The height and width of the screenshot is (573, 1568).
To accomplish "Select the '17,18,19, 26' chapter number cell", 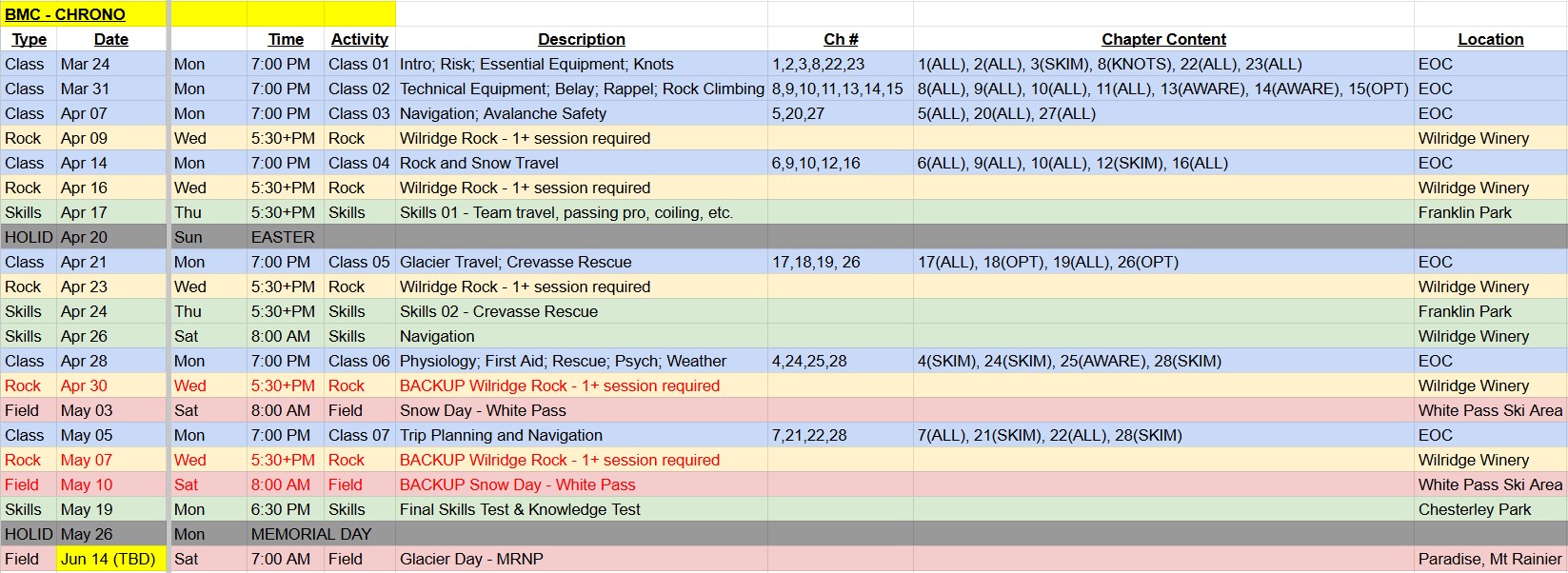I will 841,262.
